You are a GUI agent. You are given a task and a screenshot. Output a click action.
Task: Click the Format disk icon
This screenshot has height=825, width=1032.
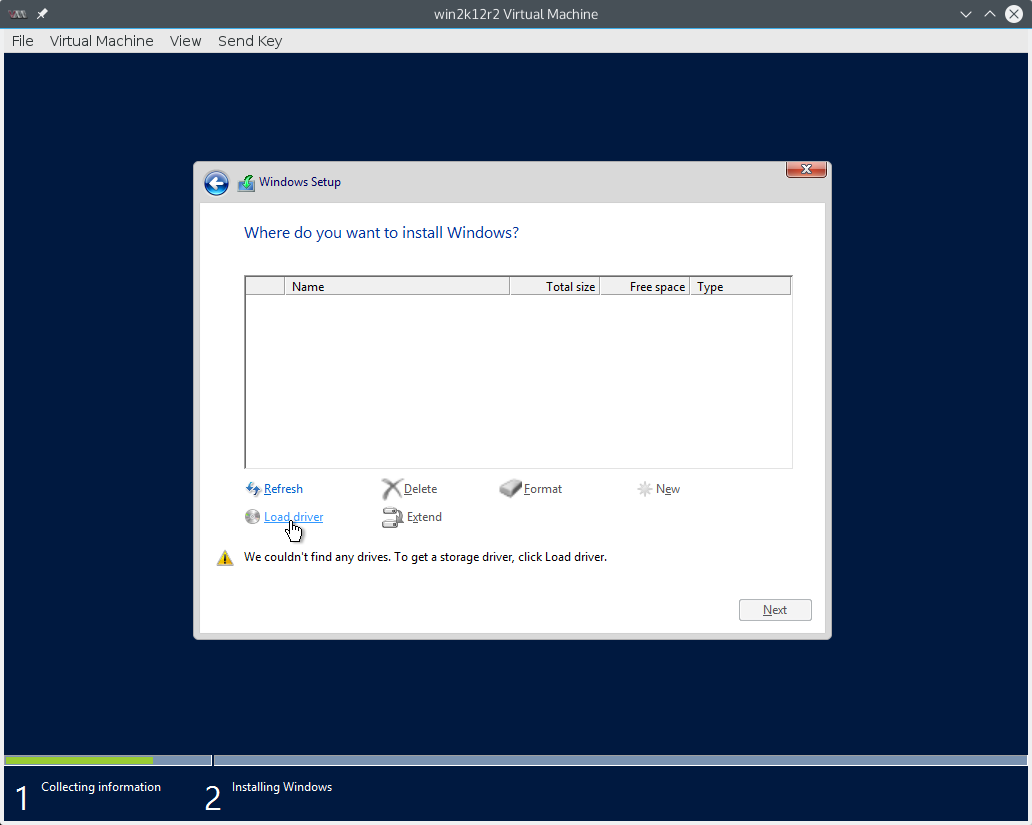[x=510, y=488]
